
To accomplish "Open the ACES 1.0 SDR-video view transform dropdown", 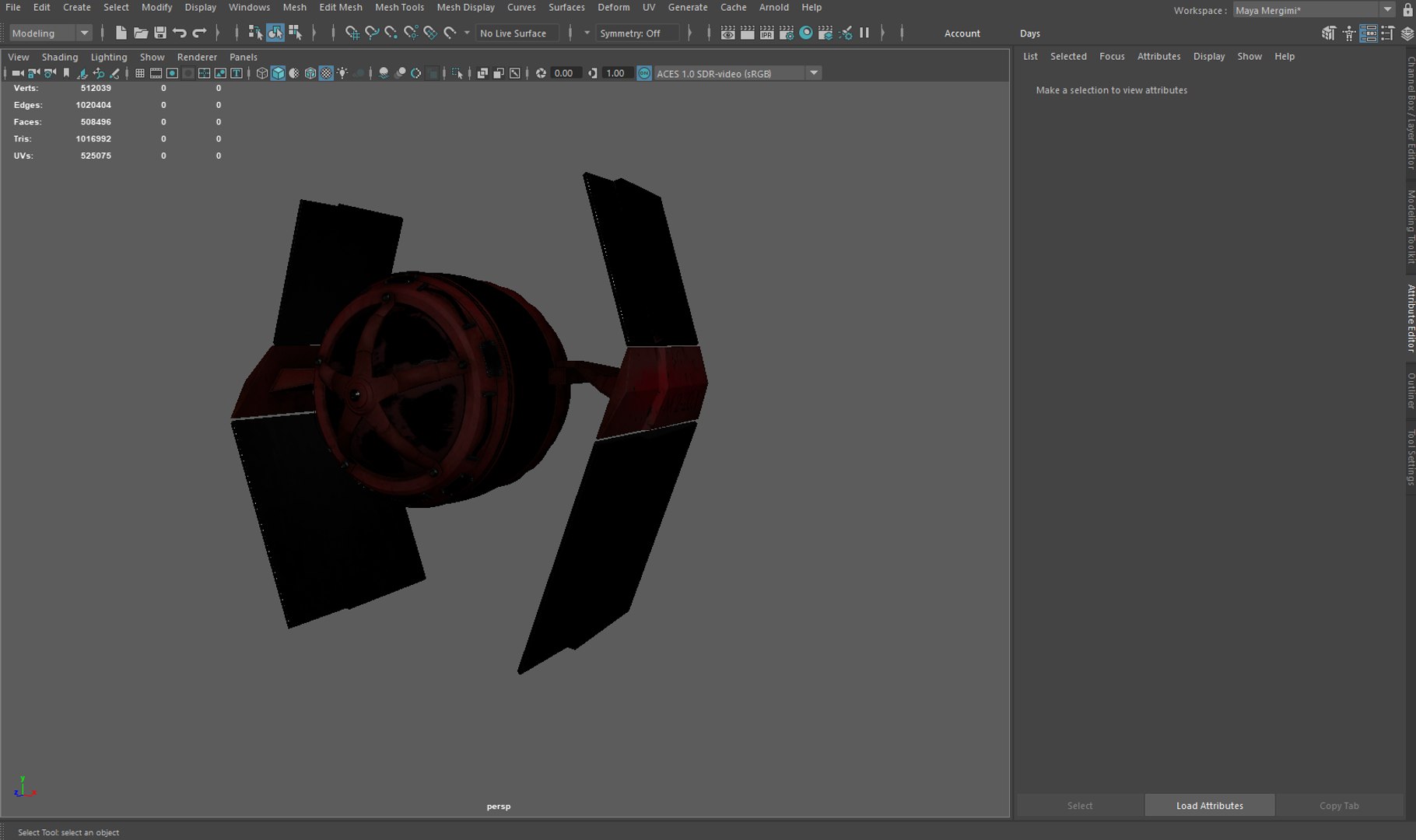I will coord(814,73).
